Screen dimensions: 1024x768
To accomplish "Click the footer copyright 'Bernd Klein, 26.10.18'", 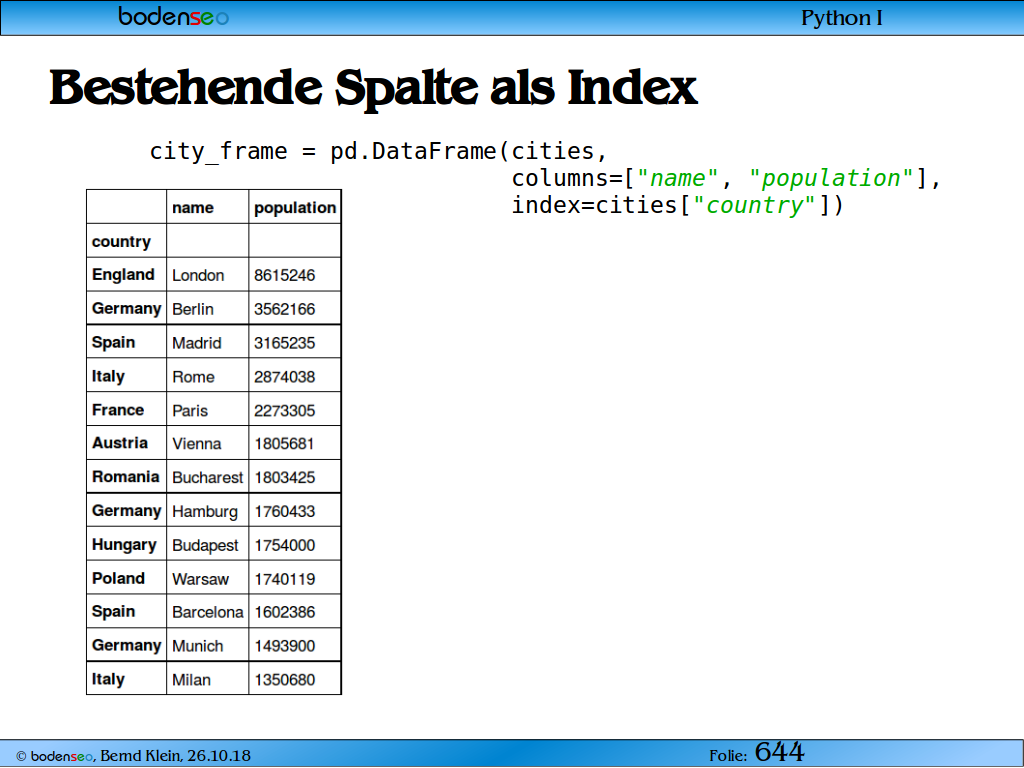I will [x=175, y=756].
